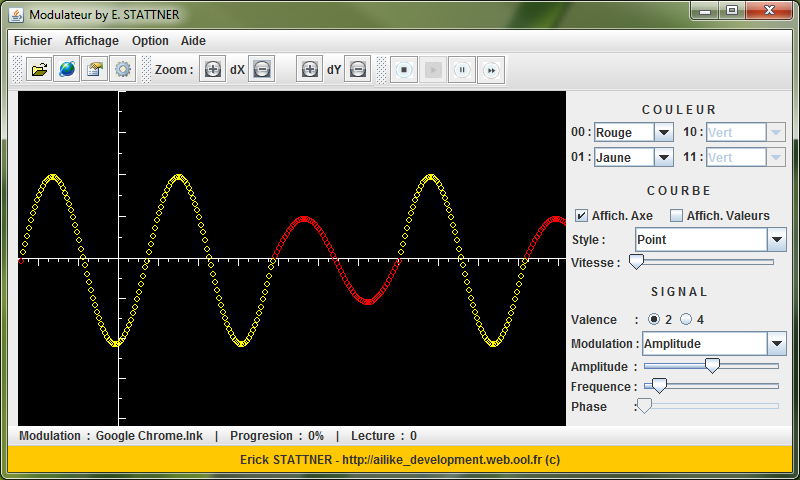Click the Java app icon in title bar

click(16, 15)
